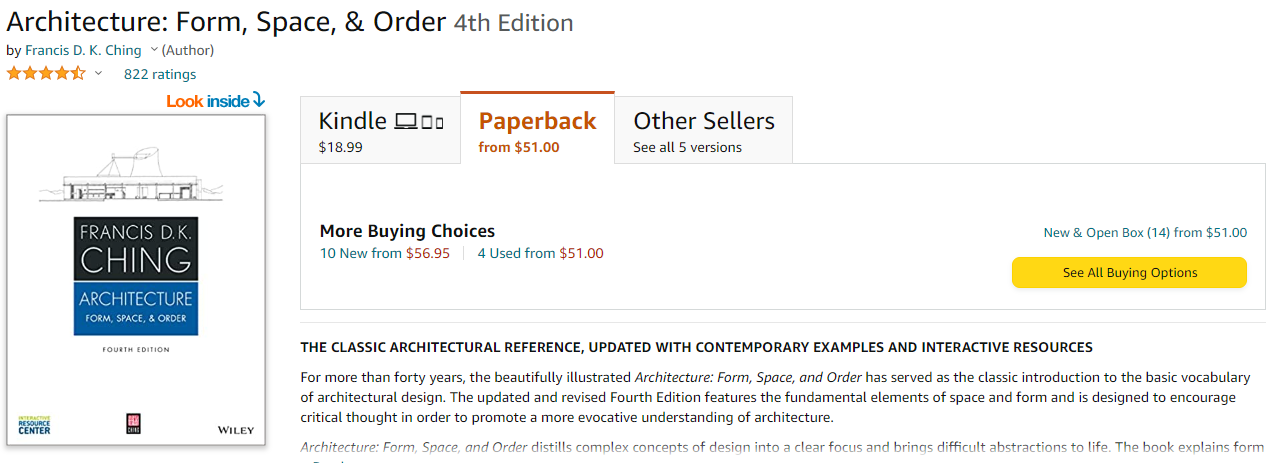Open the Other Sellers tab
The height and width of the screenshot is (463, 1278).
point(703,131)
